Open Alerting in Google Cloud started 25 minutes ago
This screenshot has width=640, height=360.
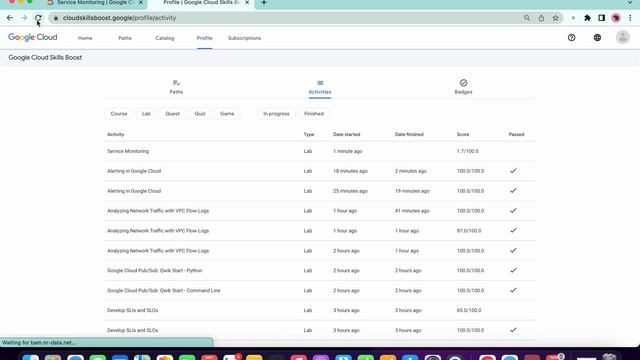[134, 191]
